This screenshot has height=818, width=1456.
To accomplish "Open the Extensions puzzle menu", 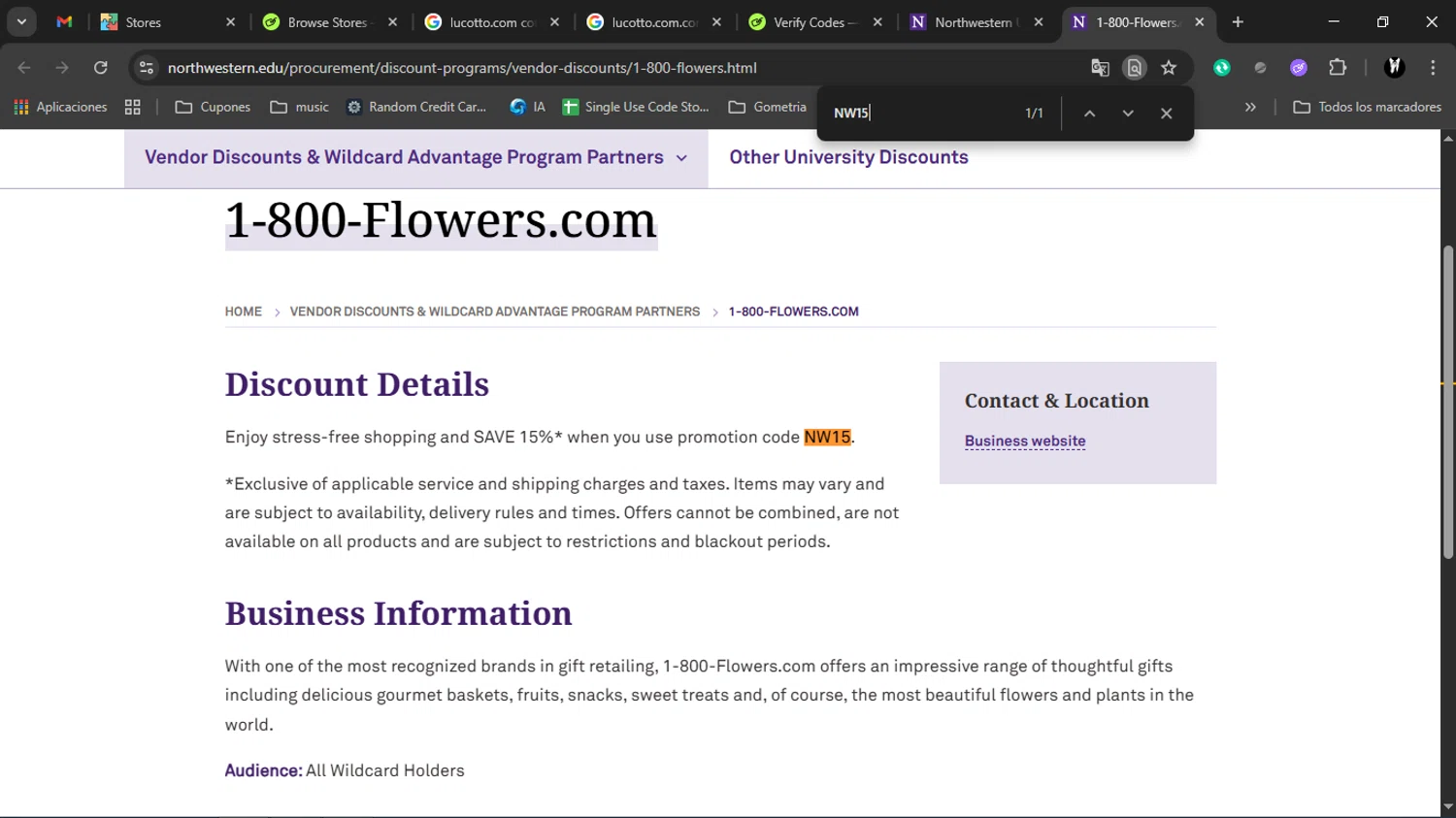I will (1338, 67).
